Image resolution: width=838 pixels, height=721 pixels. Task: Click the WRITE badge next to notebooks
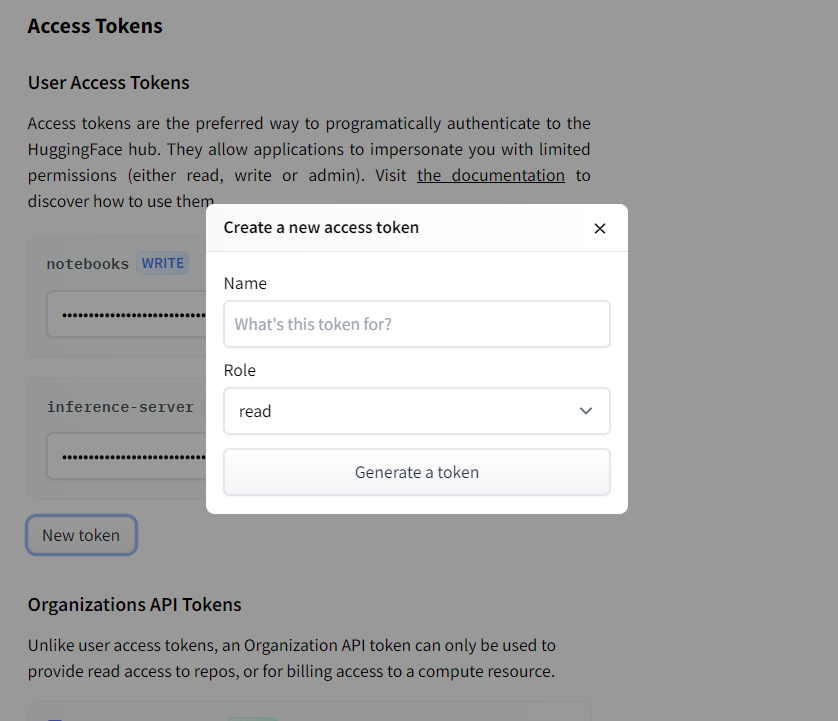163,263
